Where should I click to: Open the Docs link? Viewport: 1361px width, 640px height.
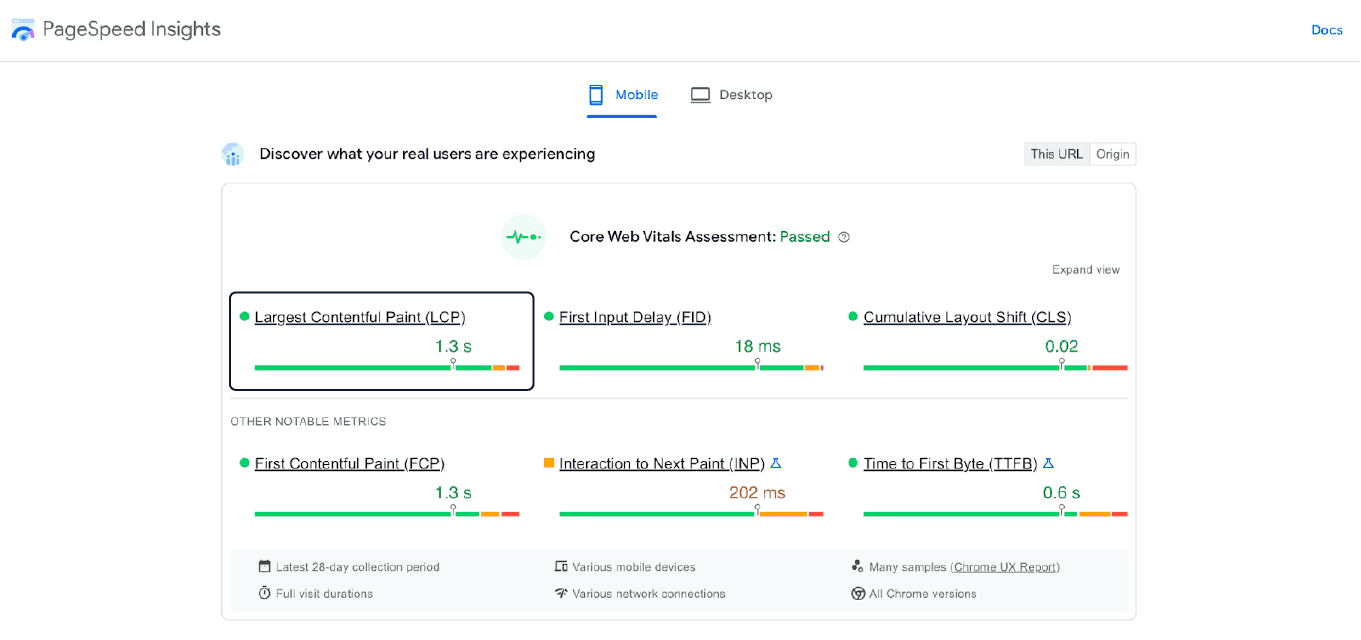(1326, 30)
